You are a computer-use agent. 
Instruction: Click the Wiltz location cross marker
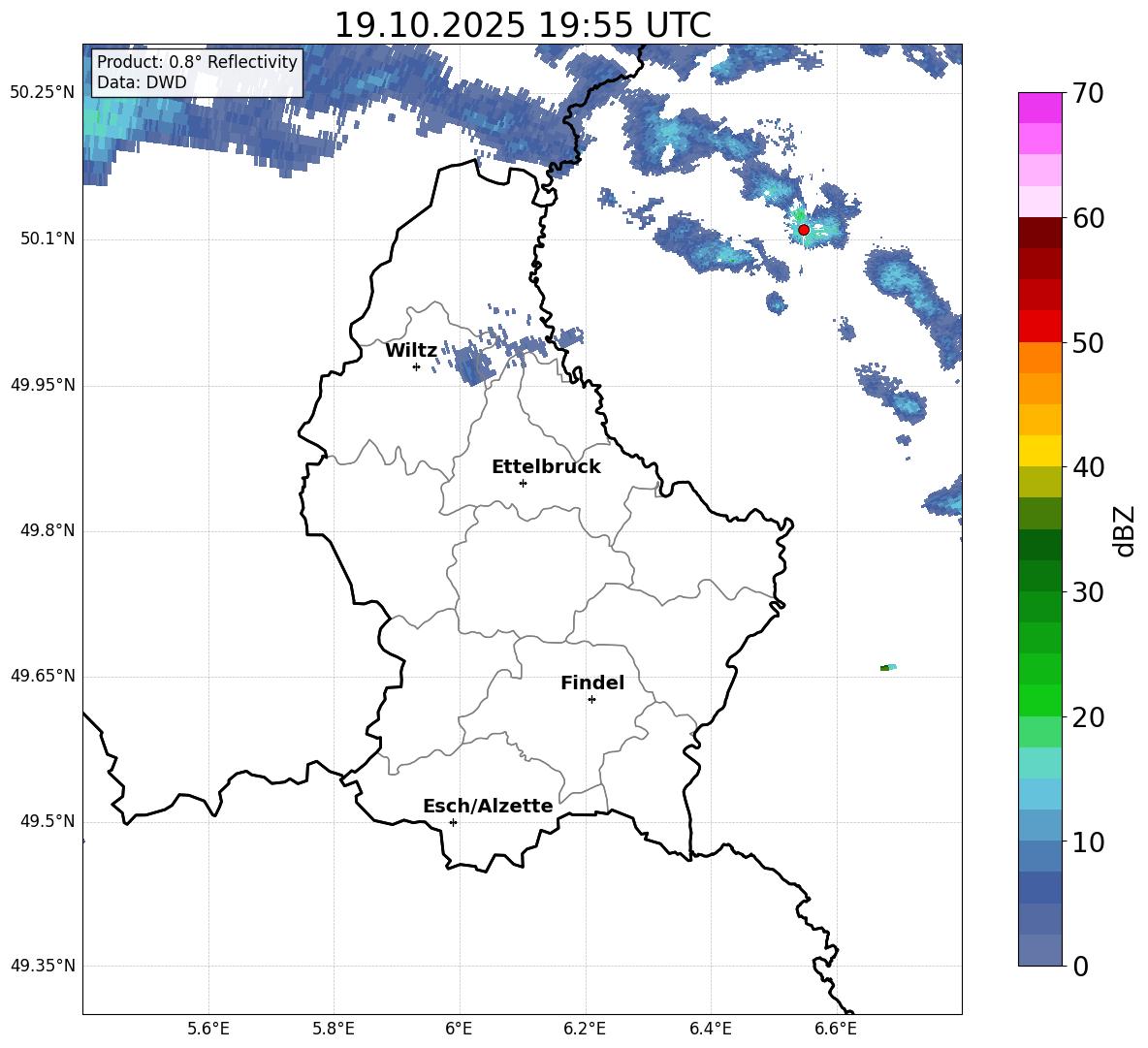[x=416, y=366]
